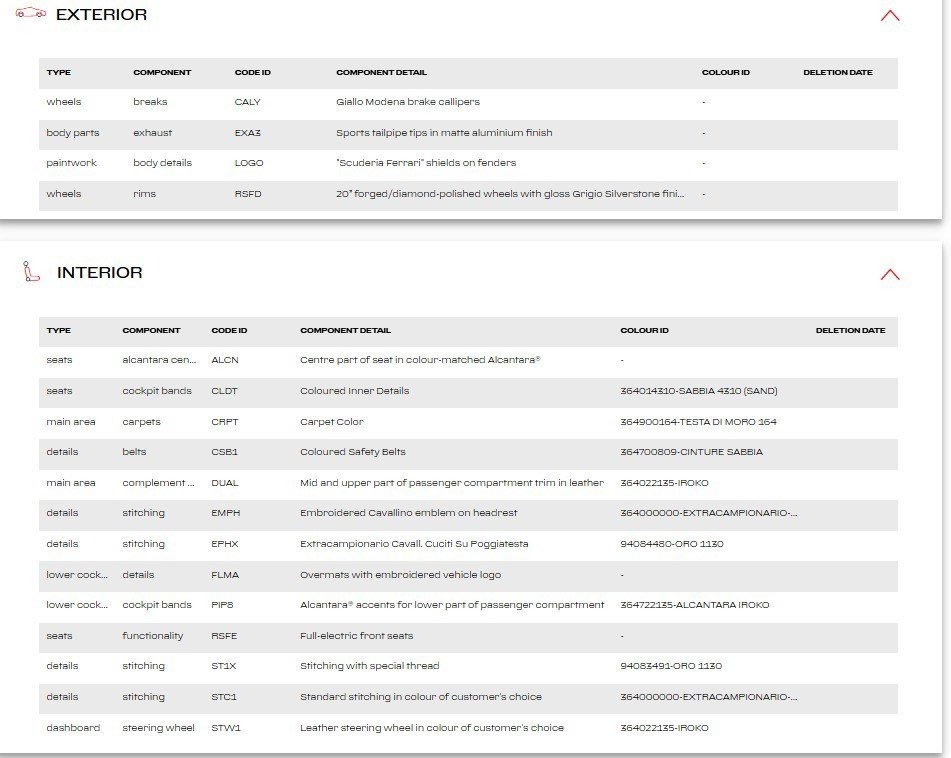Viewport: 951px width, 758px height.
Task: Select the Exterior COMPONENT DETAIL column header
Action: point(381,72)
